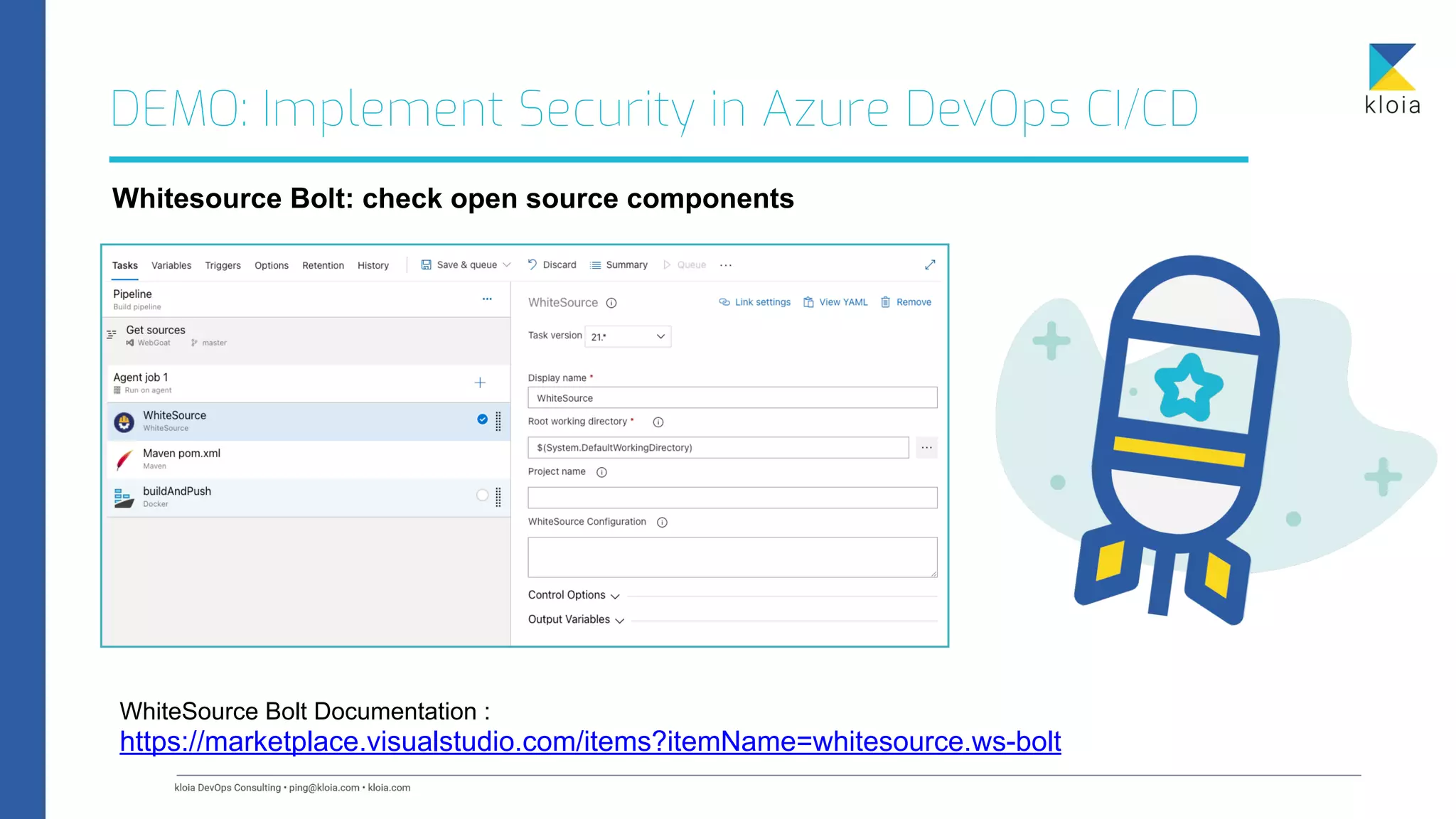Click the Project name input field
Image resolution: width=1456 pixels, height=819 pixels.
pos(732,498)
